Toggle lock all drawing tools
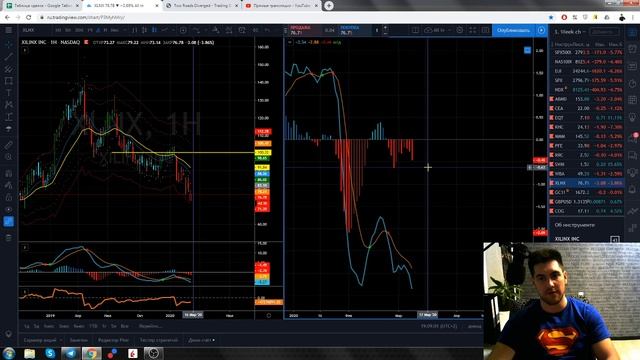The height and width of the screenshot is (360, 640). pos(8,197)
